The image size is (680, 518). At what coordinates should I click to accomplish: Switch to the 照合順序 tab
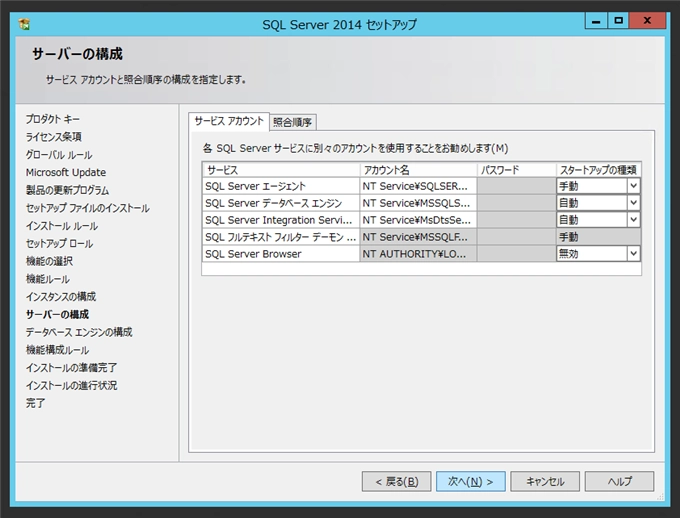click(x=293, y=122)
